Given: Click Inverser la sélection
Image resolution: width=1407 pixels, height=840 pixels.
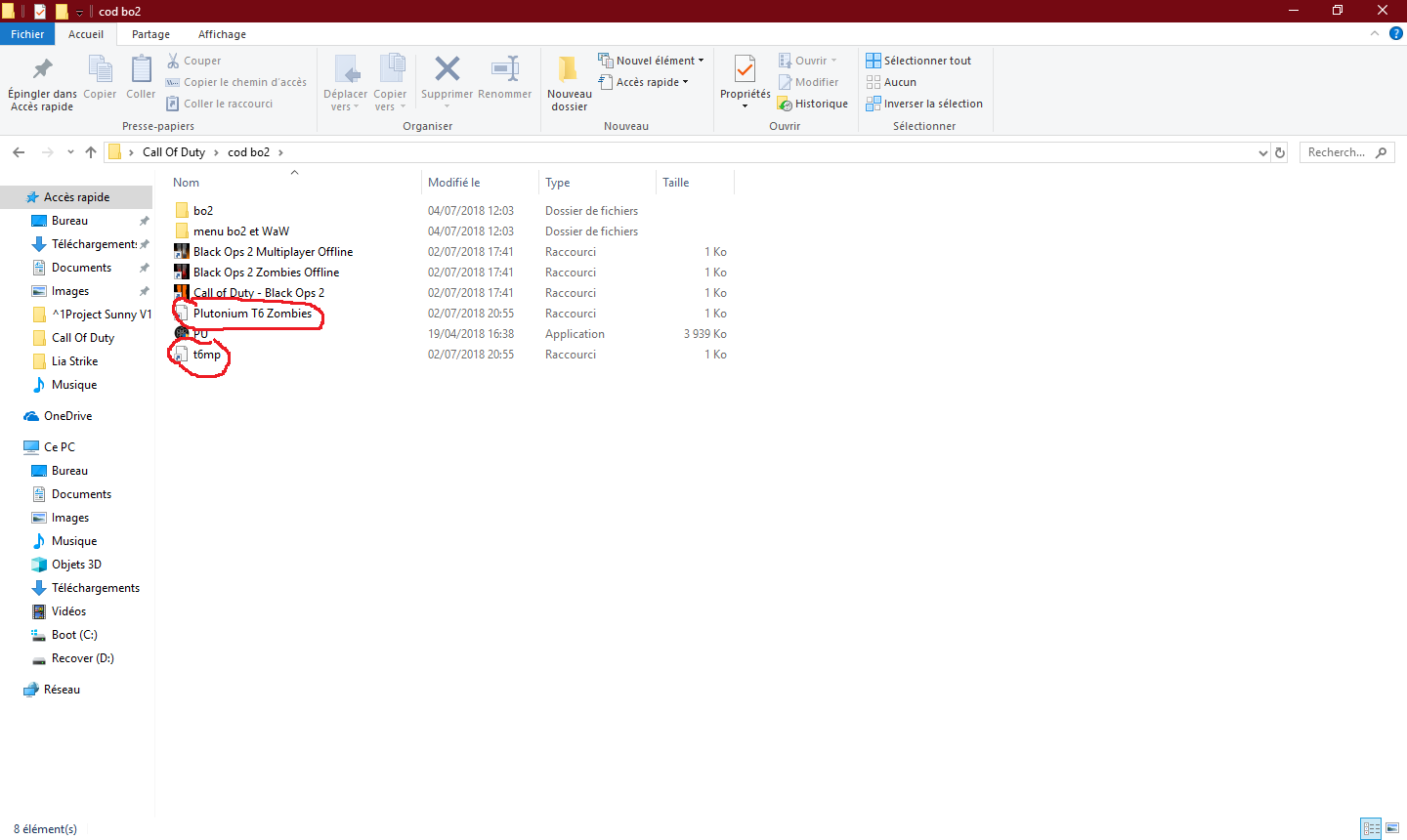Looking at the screenshot, I should [x=924, y=104].
